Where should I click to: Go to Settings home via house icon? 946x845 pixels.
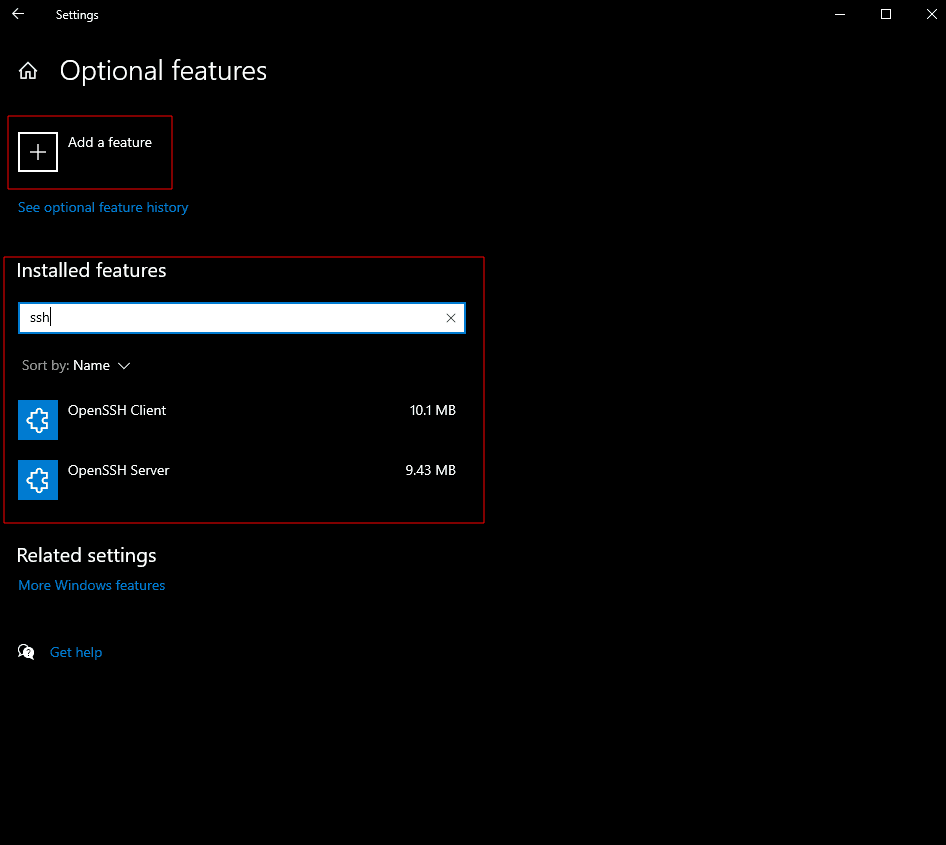(x=28, y=71)
